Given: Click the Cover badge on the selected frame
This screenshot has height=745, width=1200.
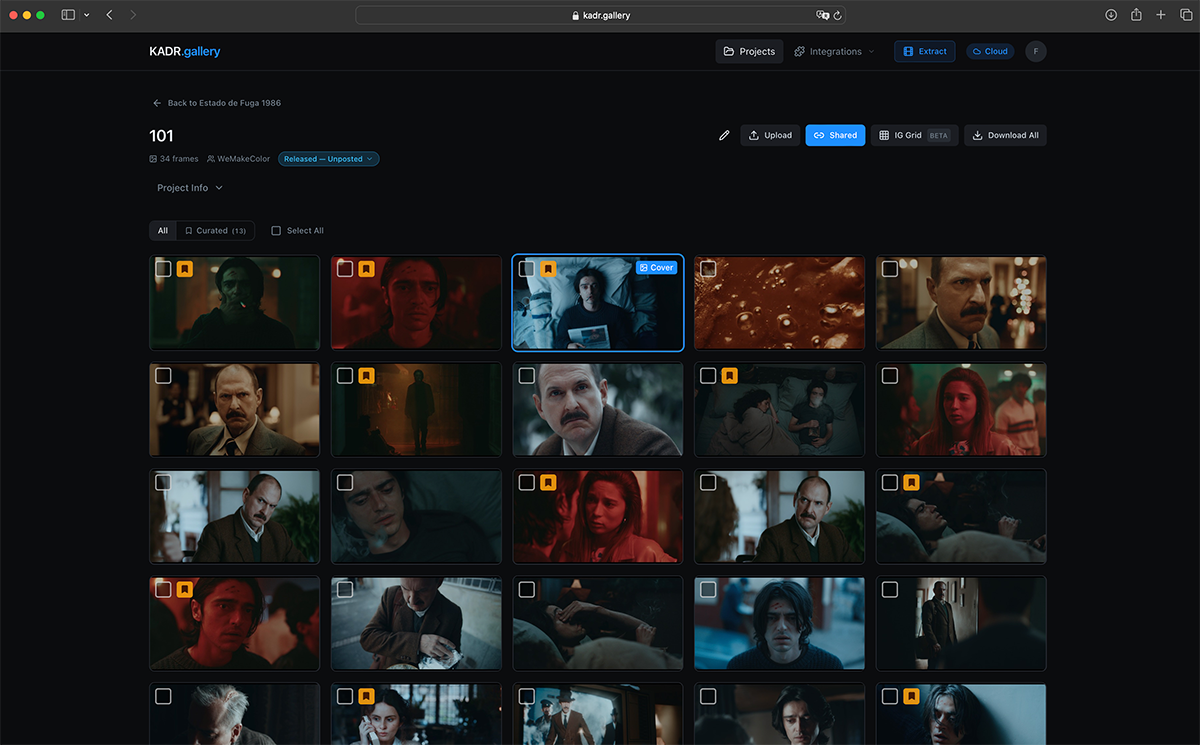Looking at the screenshot, I should point(656,268).
